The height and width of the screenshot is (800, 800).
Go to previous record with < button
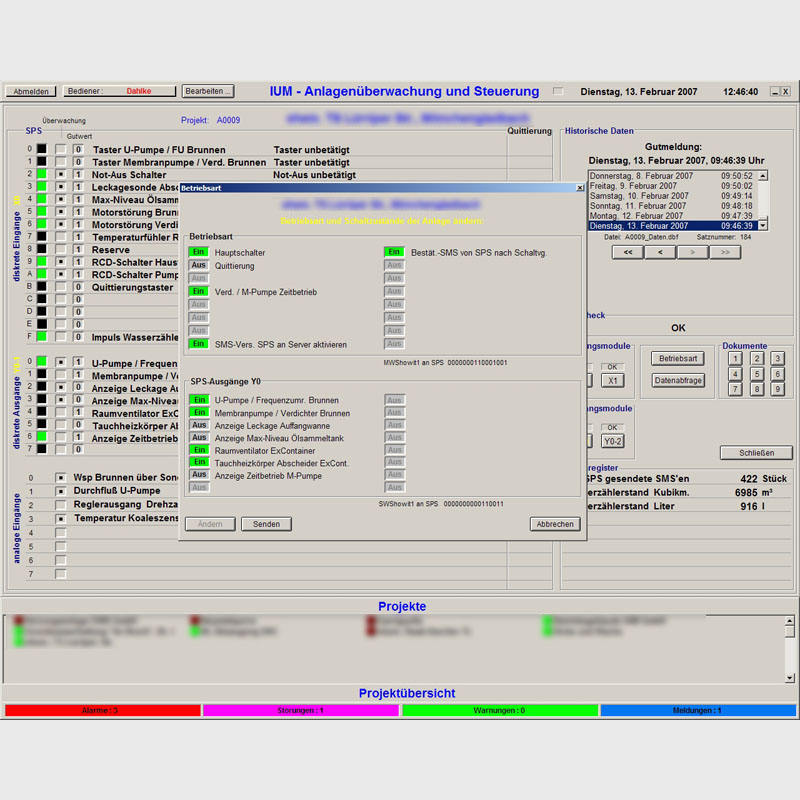click(x=659, y=253)
